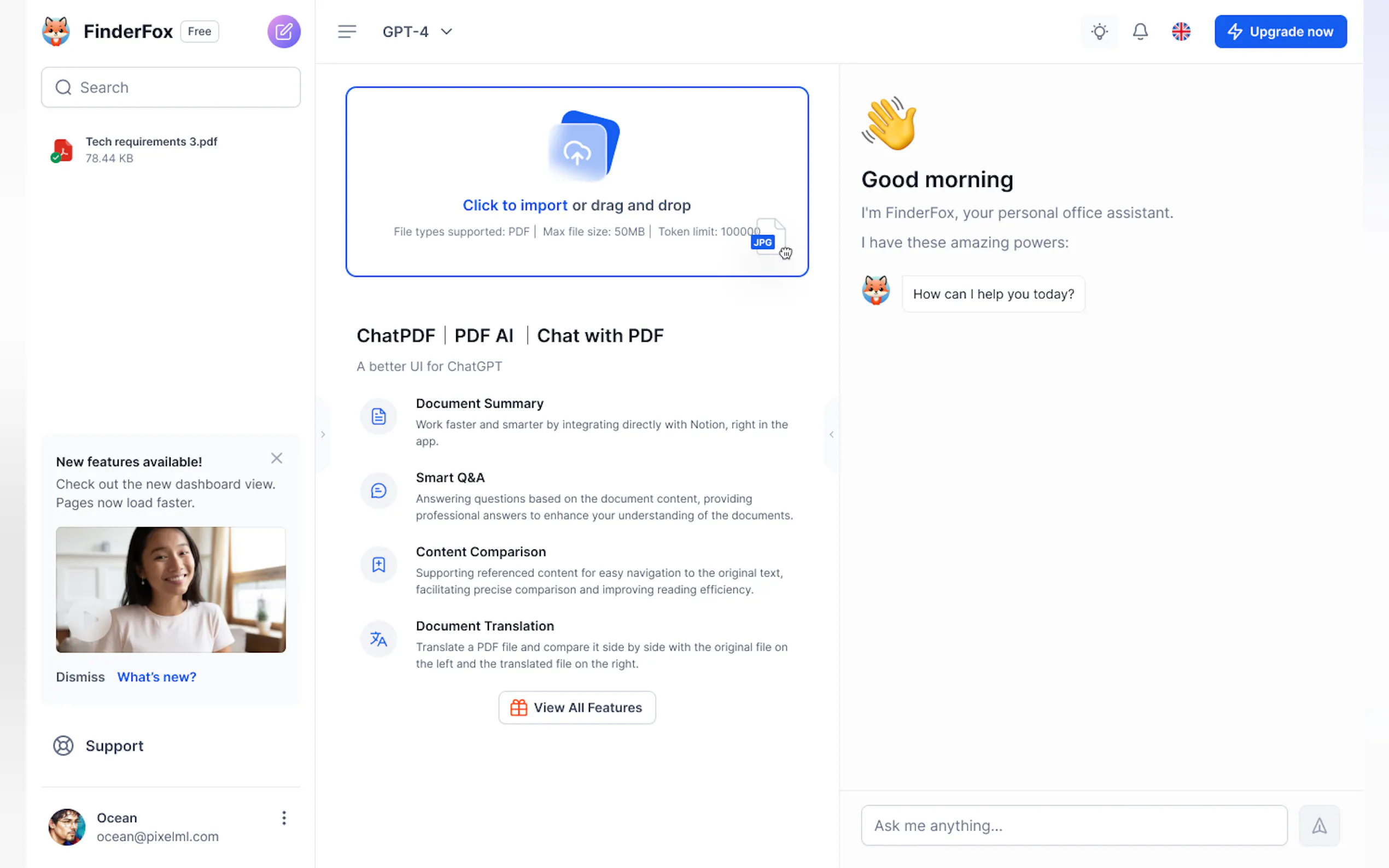Toggle the sidebar hamburger menu

(x=347, y=32)
